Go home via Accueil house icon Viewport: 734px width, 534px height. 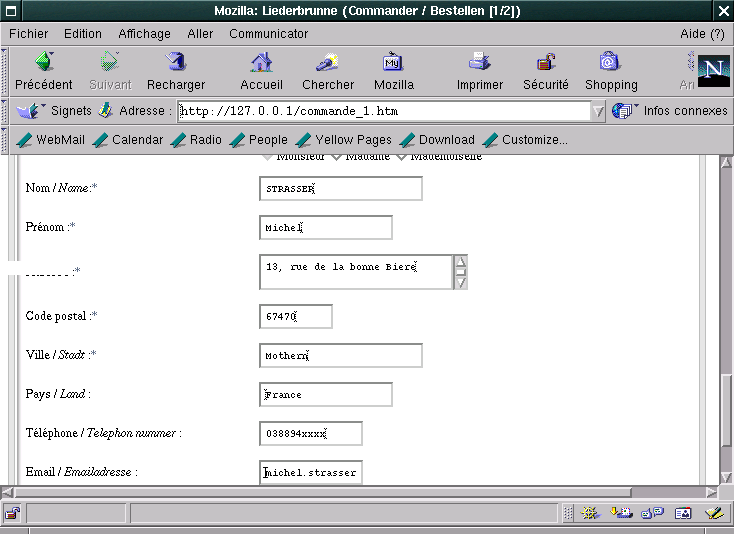(x=261, y=63)
